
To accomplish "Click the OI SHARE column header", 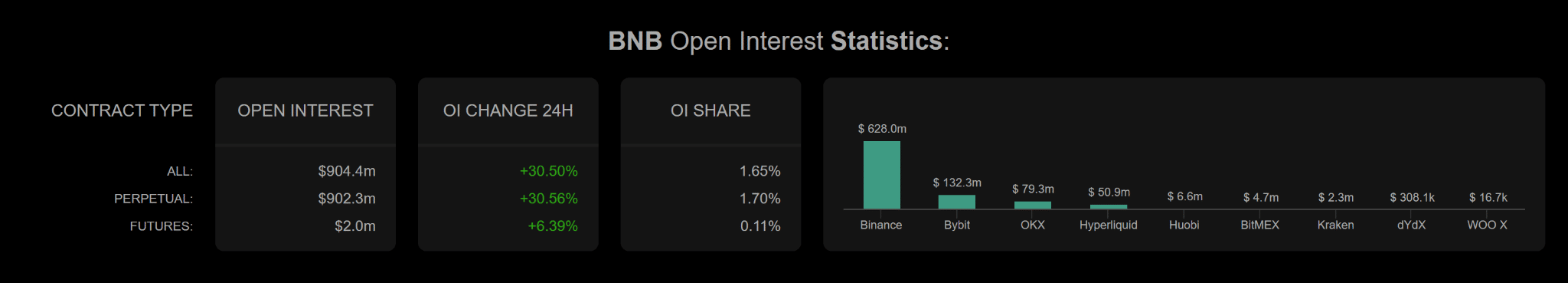I will pos(710,110).
